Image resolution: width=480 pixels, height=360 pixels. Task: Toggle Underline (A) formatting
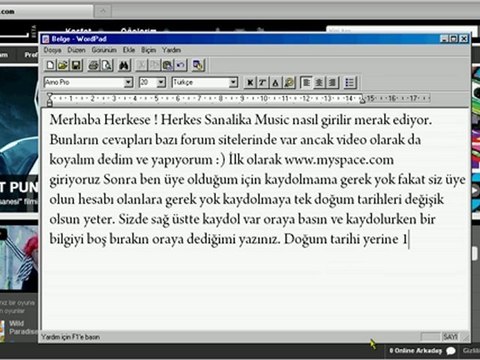click(276, 82)
